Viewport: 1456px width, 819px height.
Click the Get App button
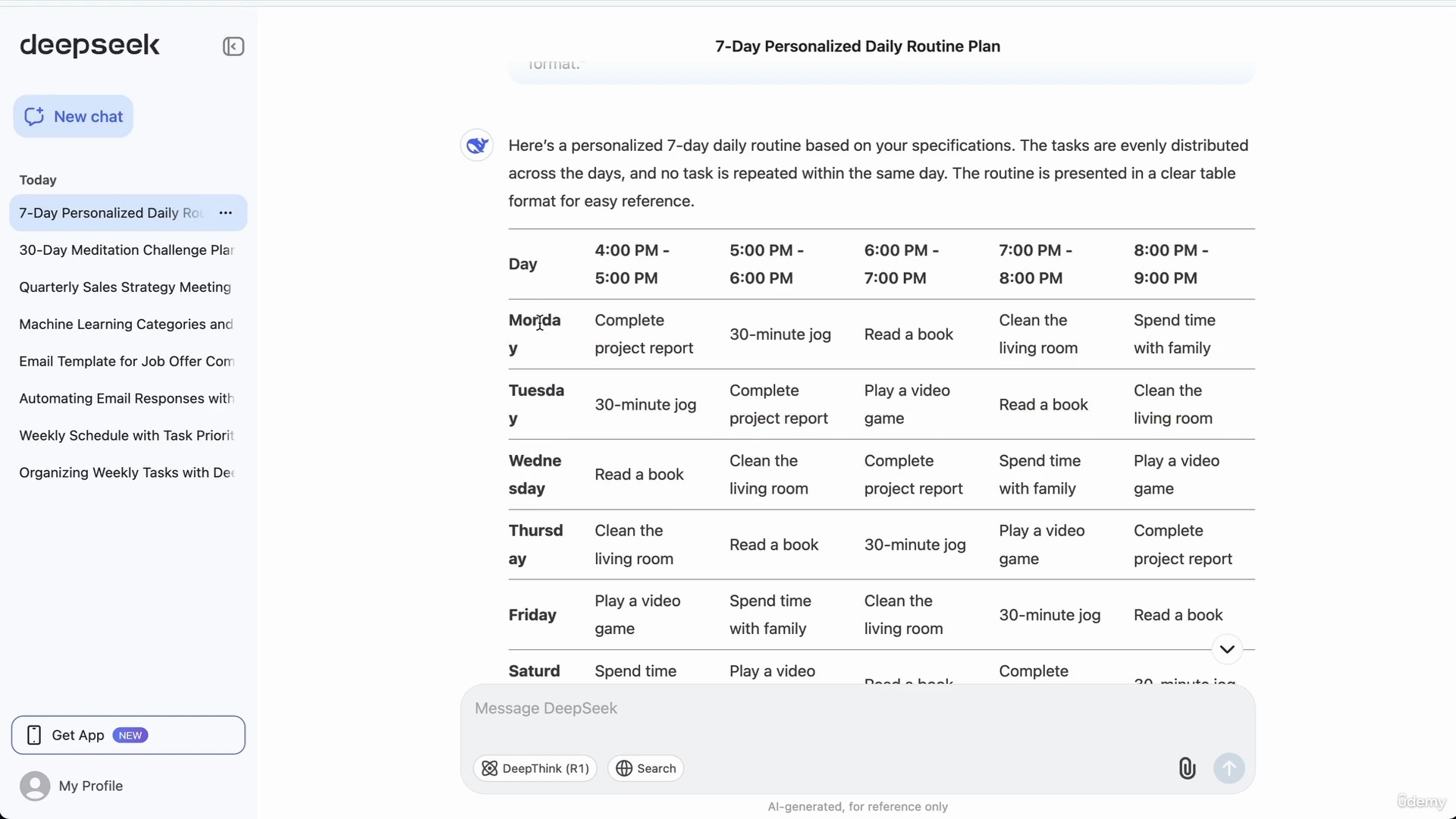[128, 735]
